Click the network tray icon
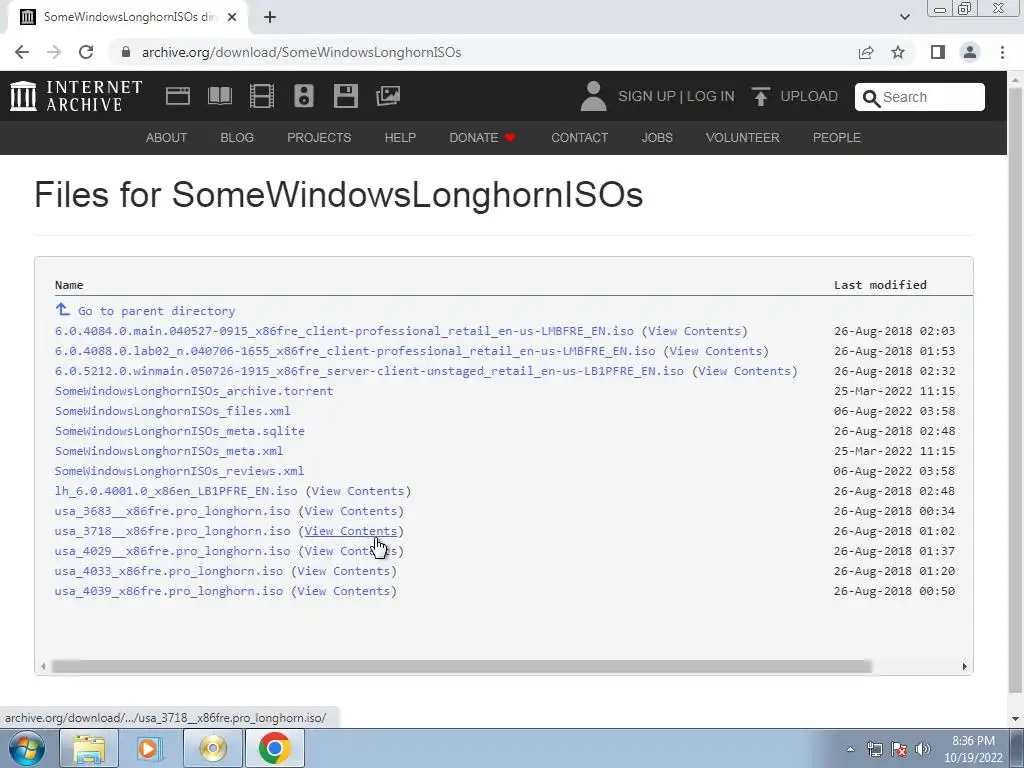This screenshot has width=1024, height=768. point(874,749)
